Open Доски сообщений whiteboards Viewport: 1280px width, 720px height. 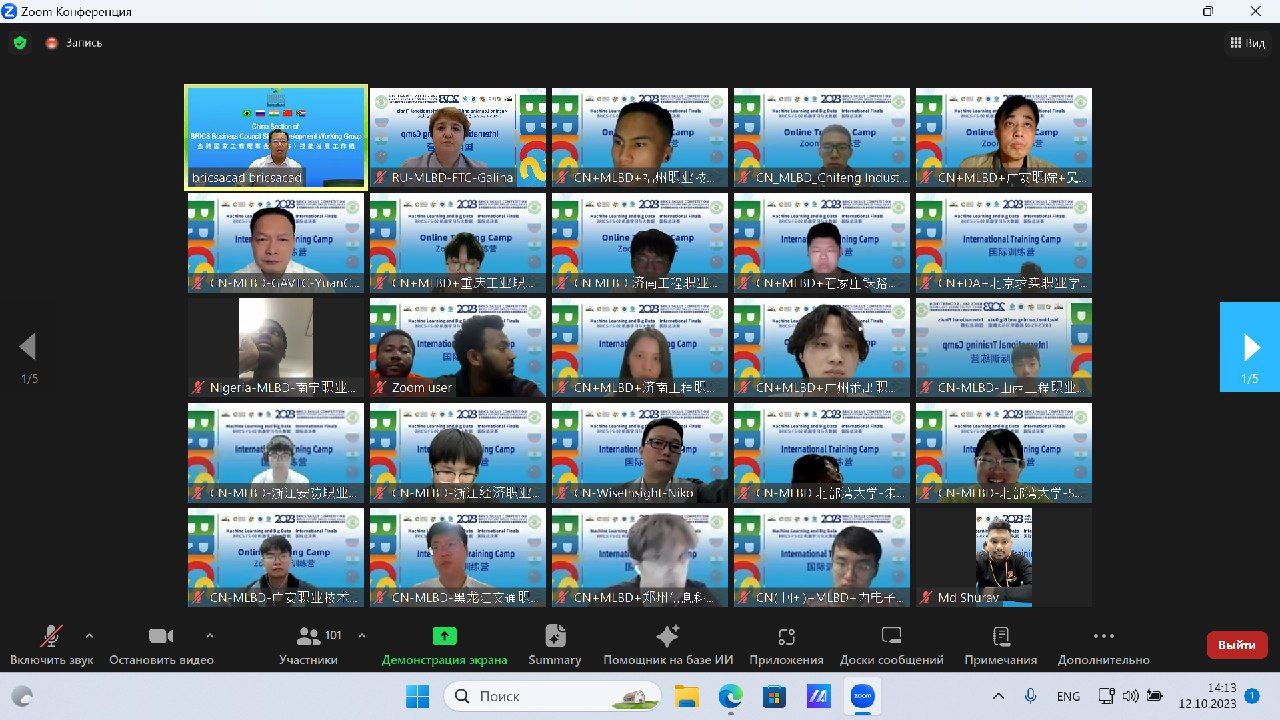tap(891, 637)
